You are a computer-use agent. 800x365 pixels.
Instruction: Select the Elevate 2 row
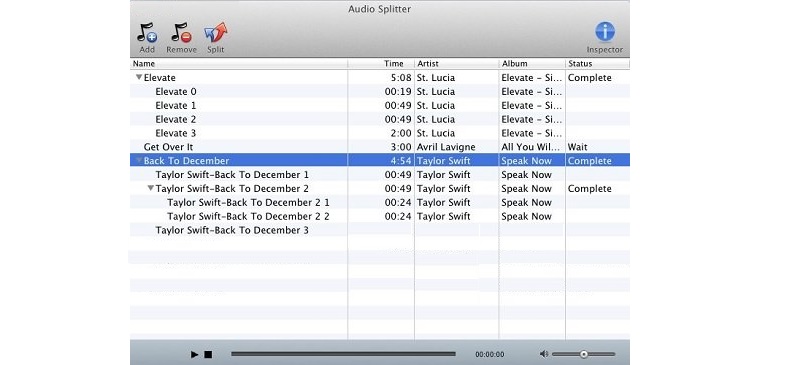380,119
